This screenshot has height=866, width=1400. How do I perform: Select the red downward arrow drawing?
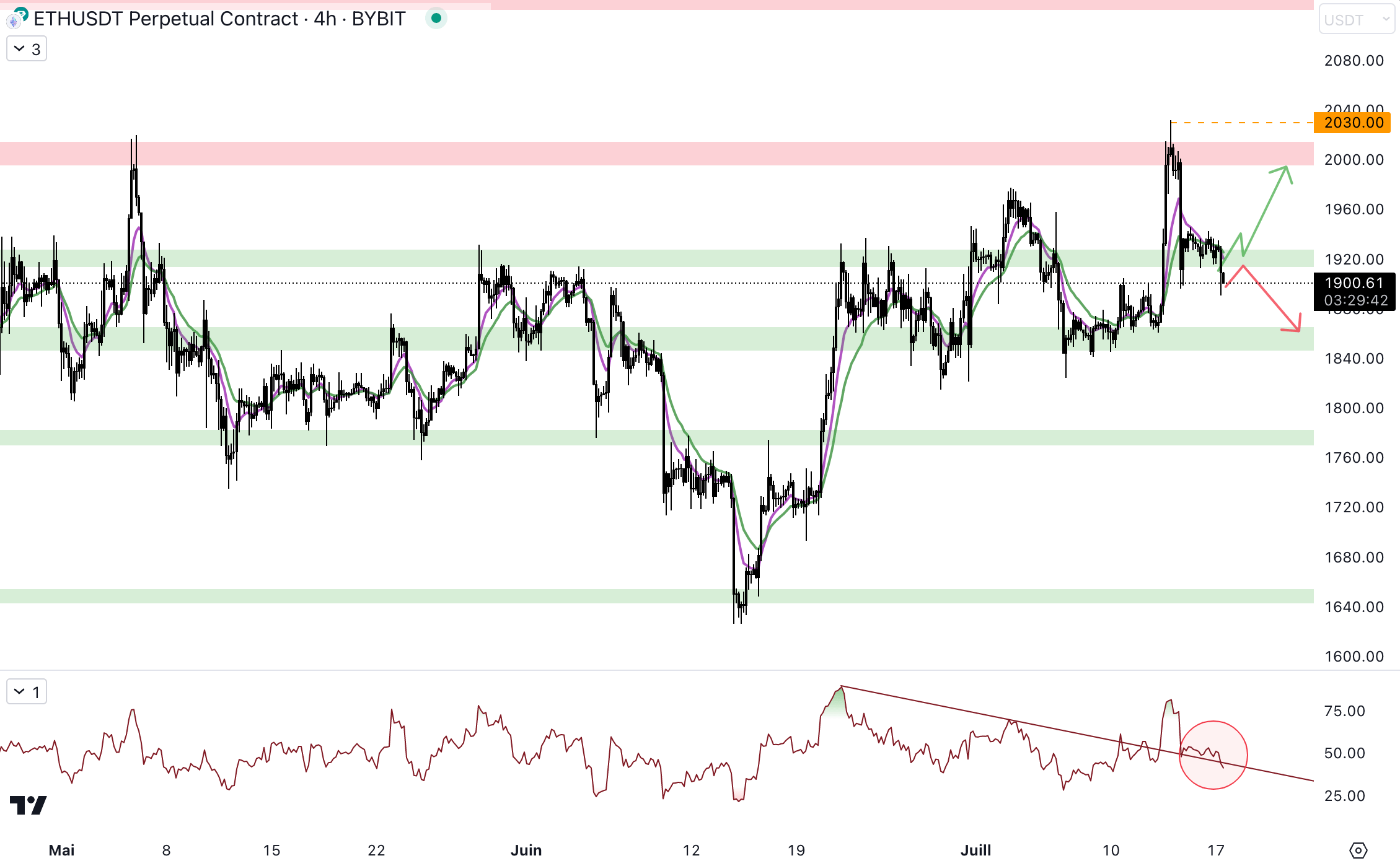point(1270,299)
